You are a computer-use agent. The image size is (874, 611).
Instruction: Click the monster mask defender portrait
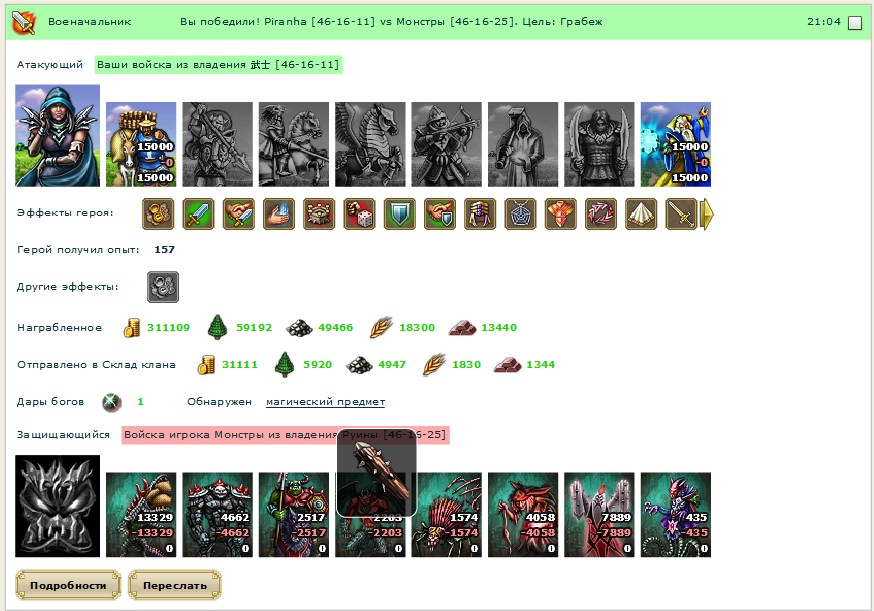click(57, 506)
